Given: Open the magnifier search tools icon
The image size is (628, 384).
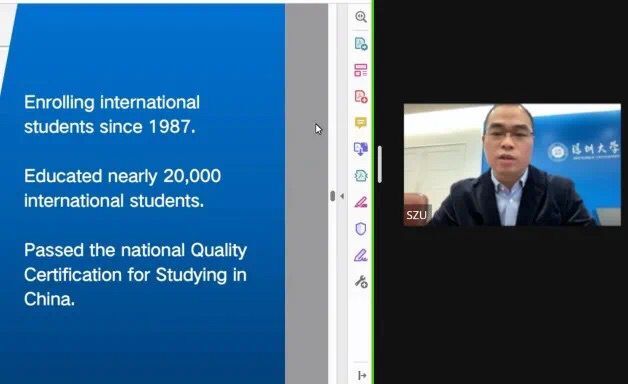Looking at the screenshot, I should (x=361, y=17).
